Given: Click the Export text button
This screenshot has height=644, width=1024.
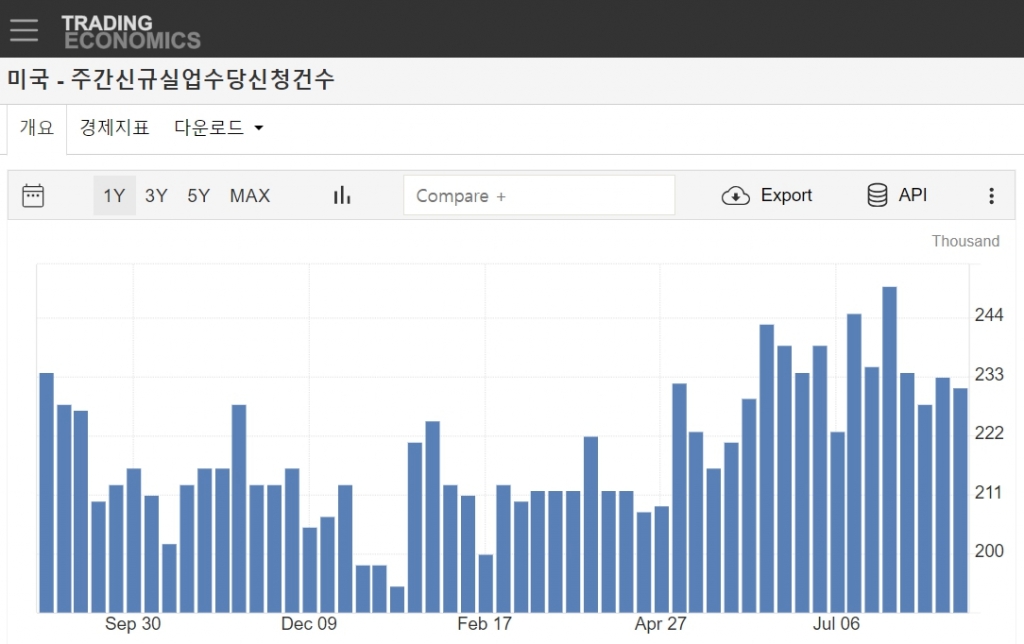Looking at the screenshot, I should [x=786, y=196].
